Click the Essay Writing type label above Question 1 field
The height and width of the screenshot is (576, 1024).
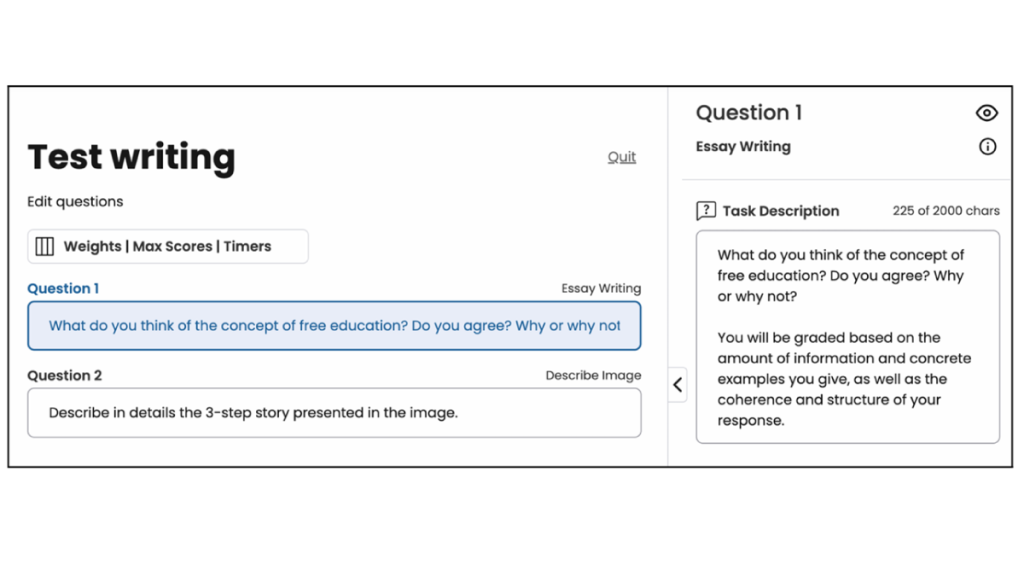click(x=600, y=289)
